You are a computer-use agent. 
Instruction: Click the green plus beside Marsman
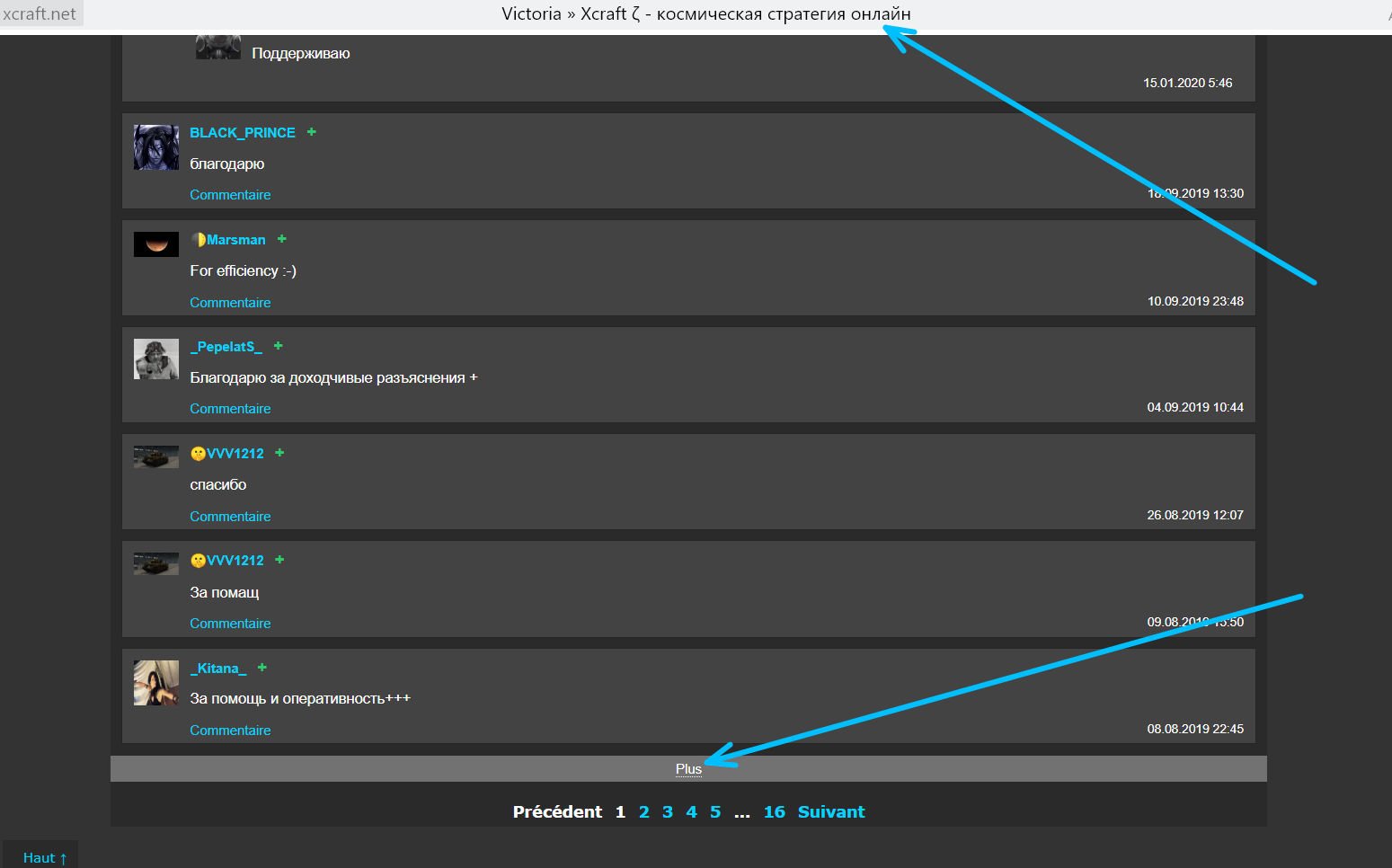coord(282,239)
